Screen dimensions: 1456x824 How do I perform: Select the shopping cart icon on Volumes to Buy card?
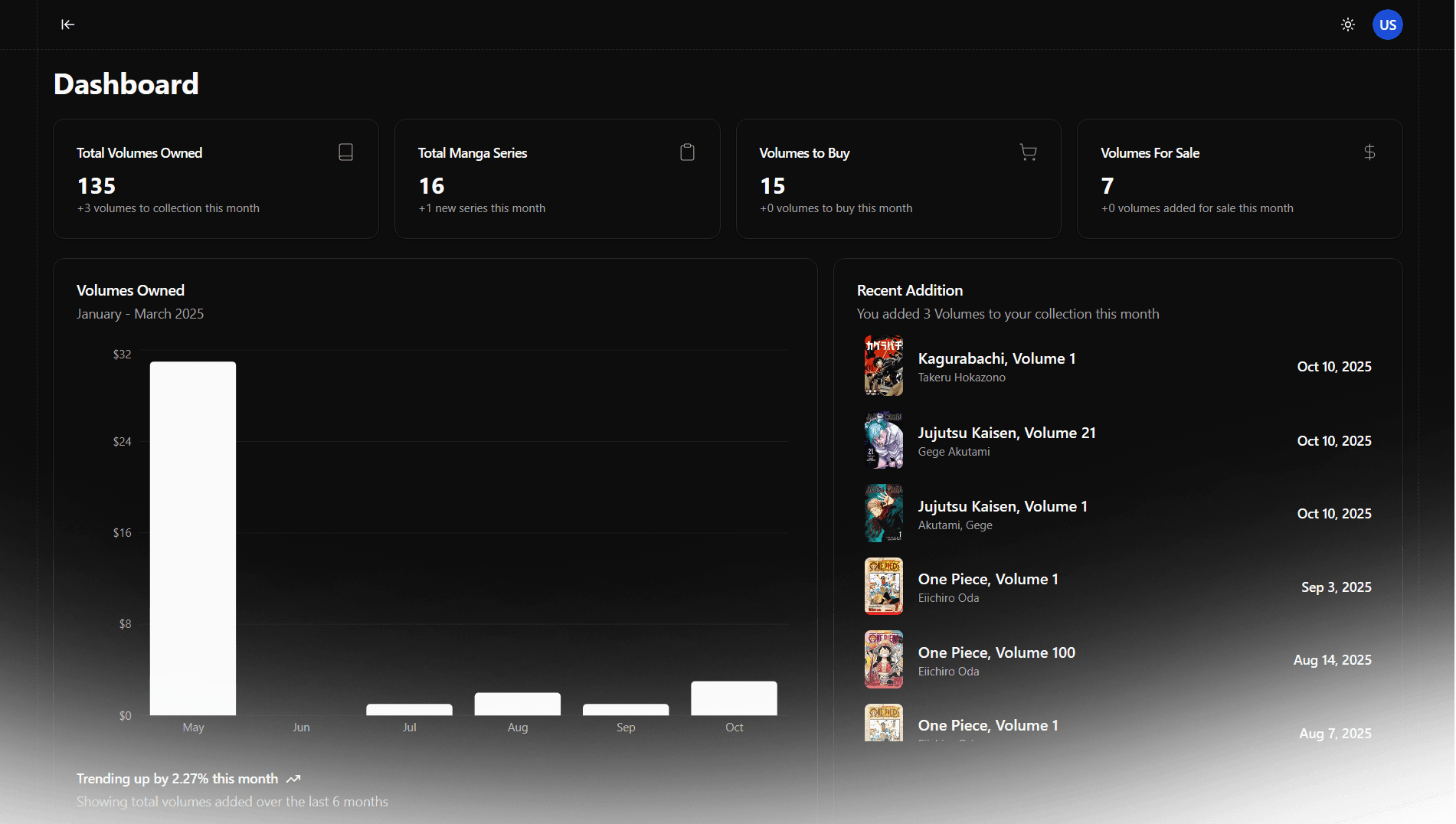click(1028, 152)
